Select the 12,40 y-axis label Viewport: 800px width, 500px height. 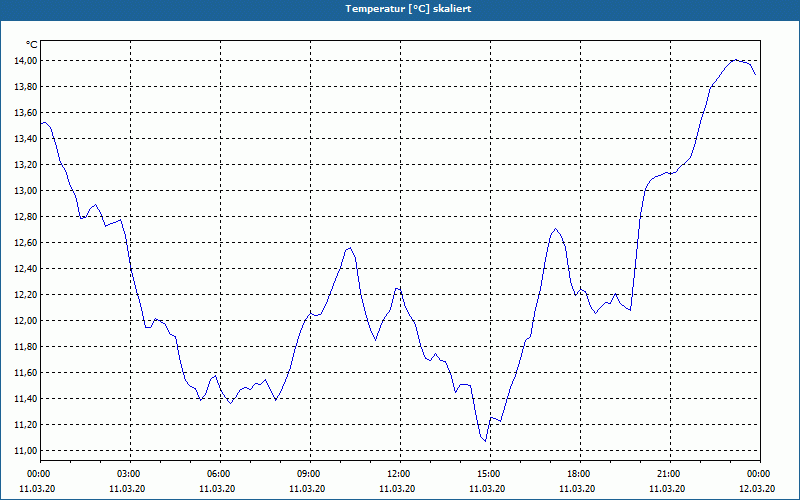point(25,269)
